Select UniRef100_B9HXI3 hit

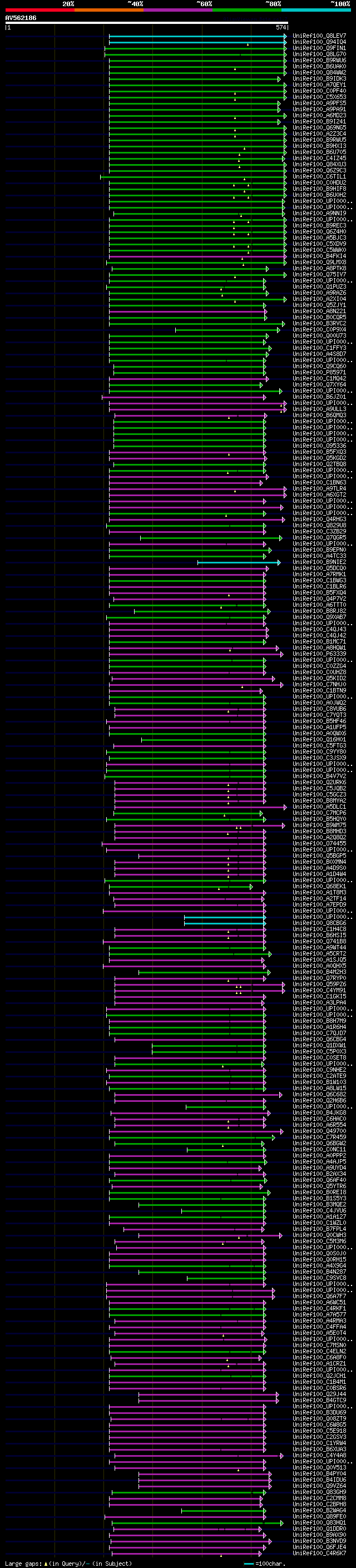[x=319, y=146]
